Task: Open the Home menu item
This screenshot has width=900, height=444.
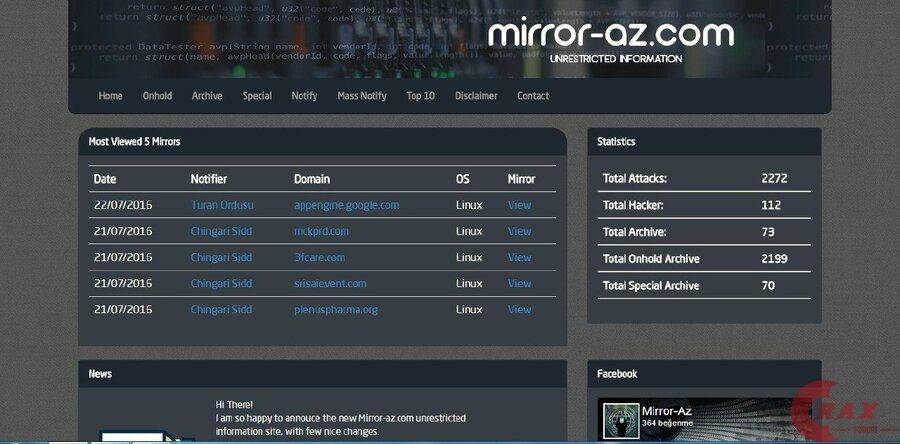Action: (x=110, y=96)
